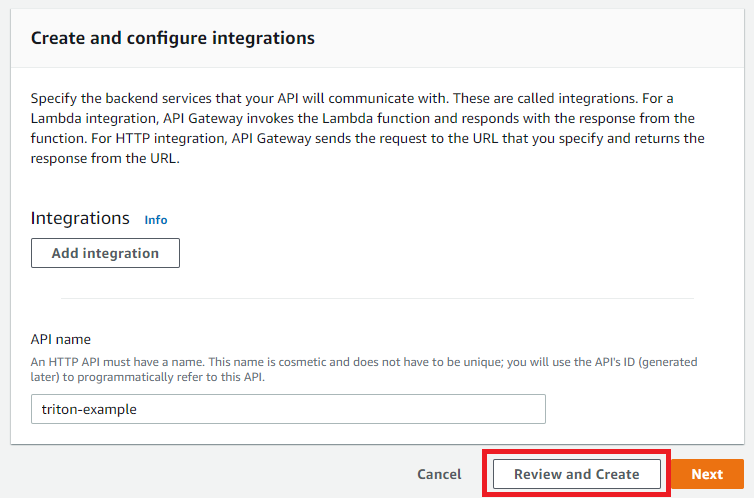Click the 'HTTP integration' phrase in description
The height and width of the screenshot is (498, 754).
pos(170,138)
